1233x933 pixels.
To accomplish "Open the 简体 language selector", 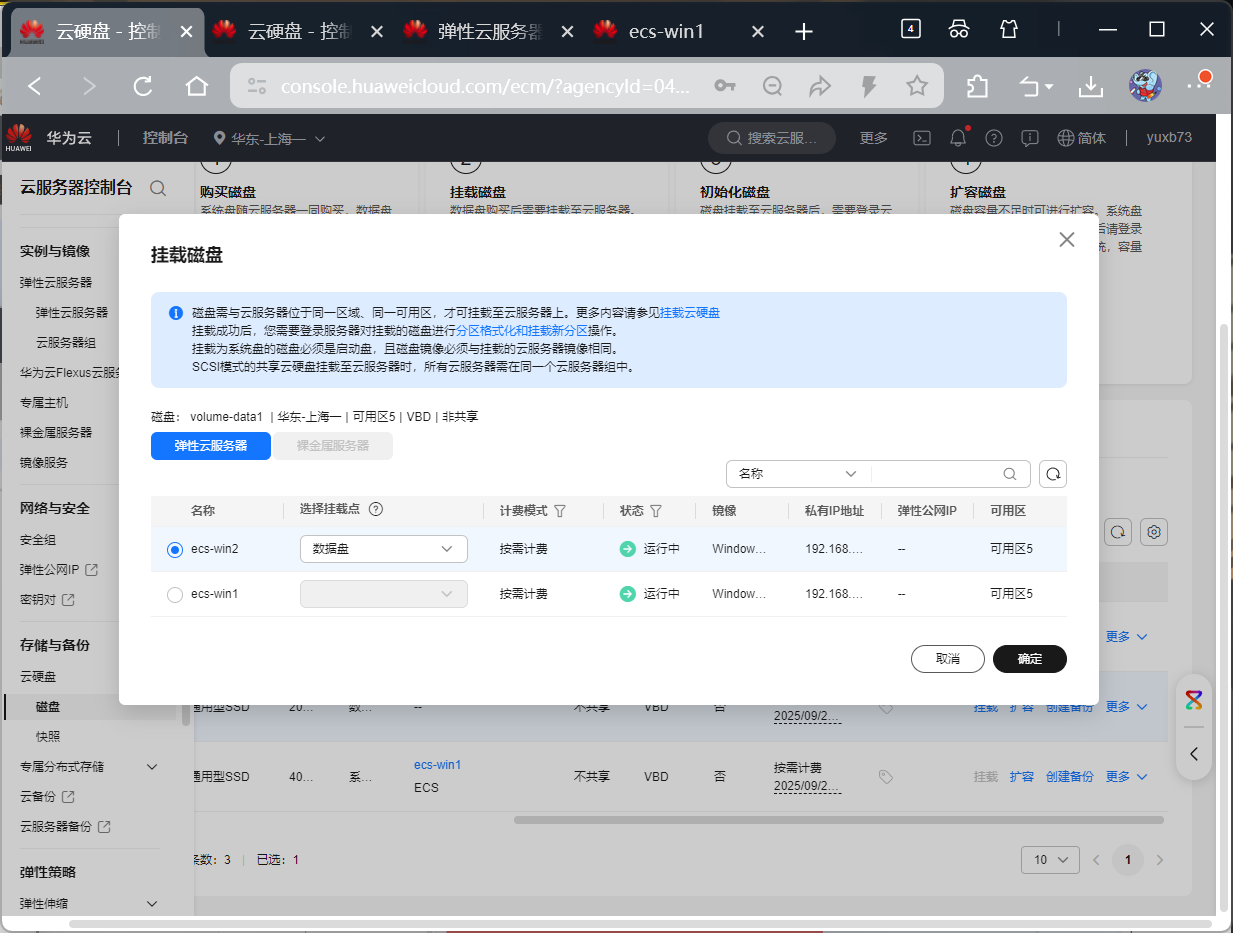I will click(x=1082, y=138).
